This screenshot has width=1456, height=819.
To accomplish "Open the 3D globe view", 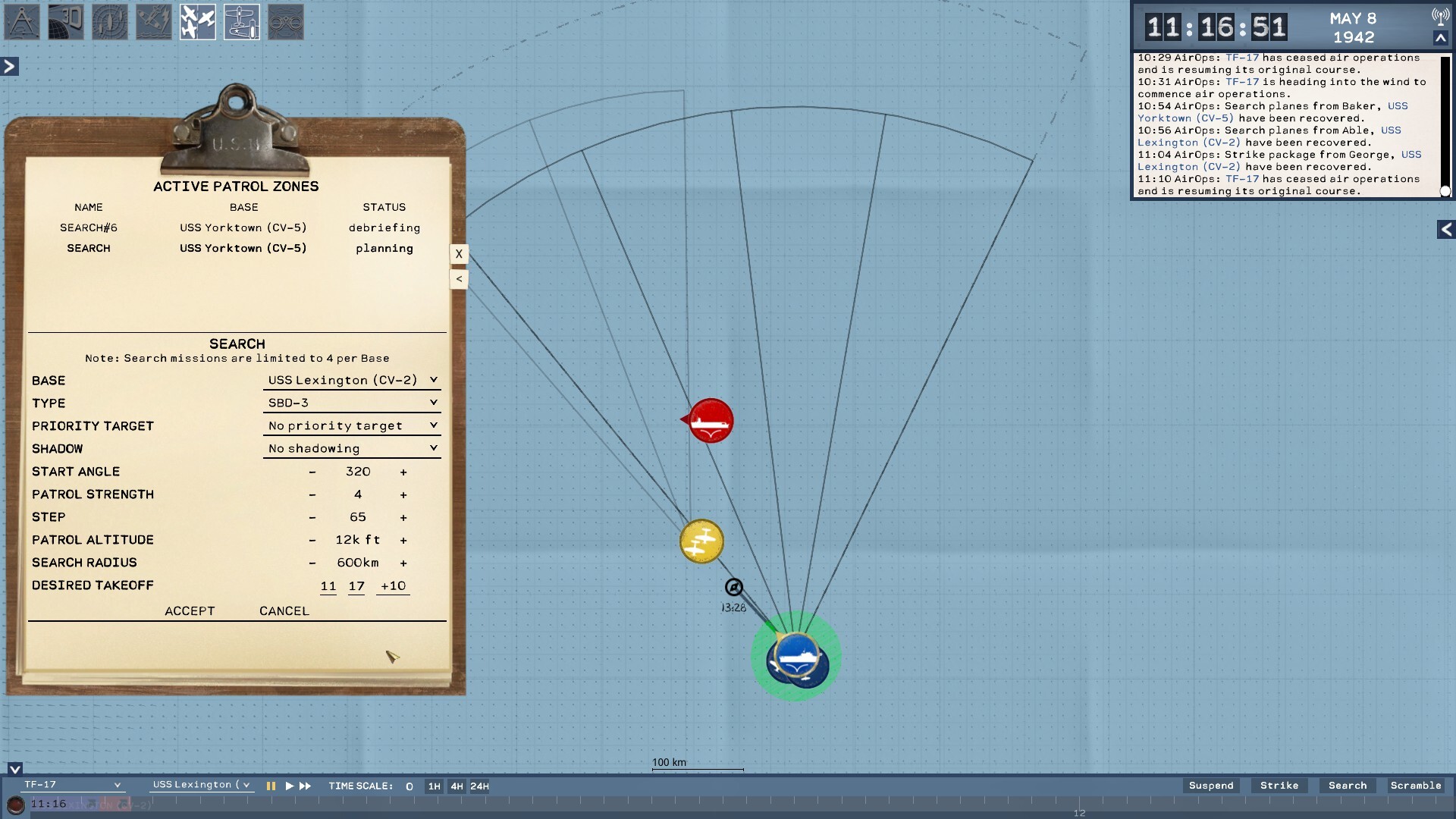I will coord(66,22).
